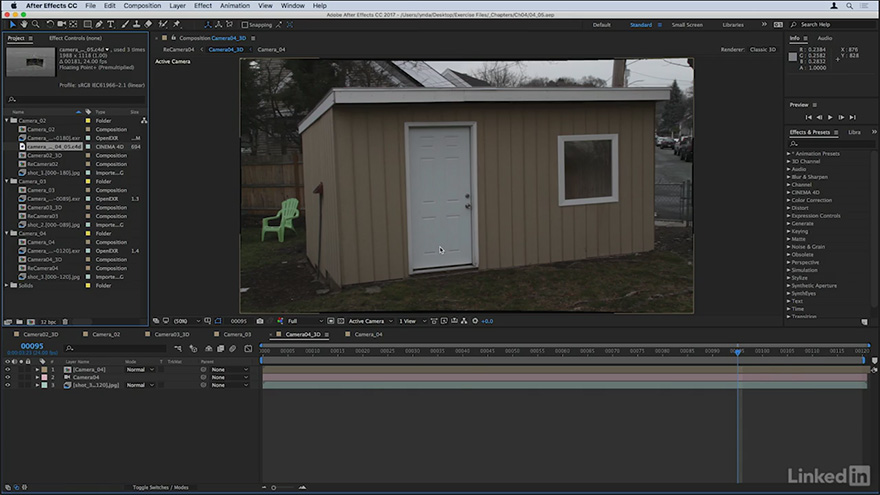Enable the Snapping checkbox
Screen dimensions: 880x495
245,25
